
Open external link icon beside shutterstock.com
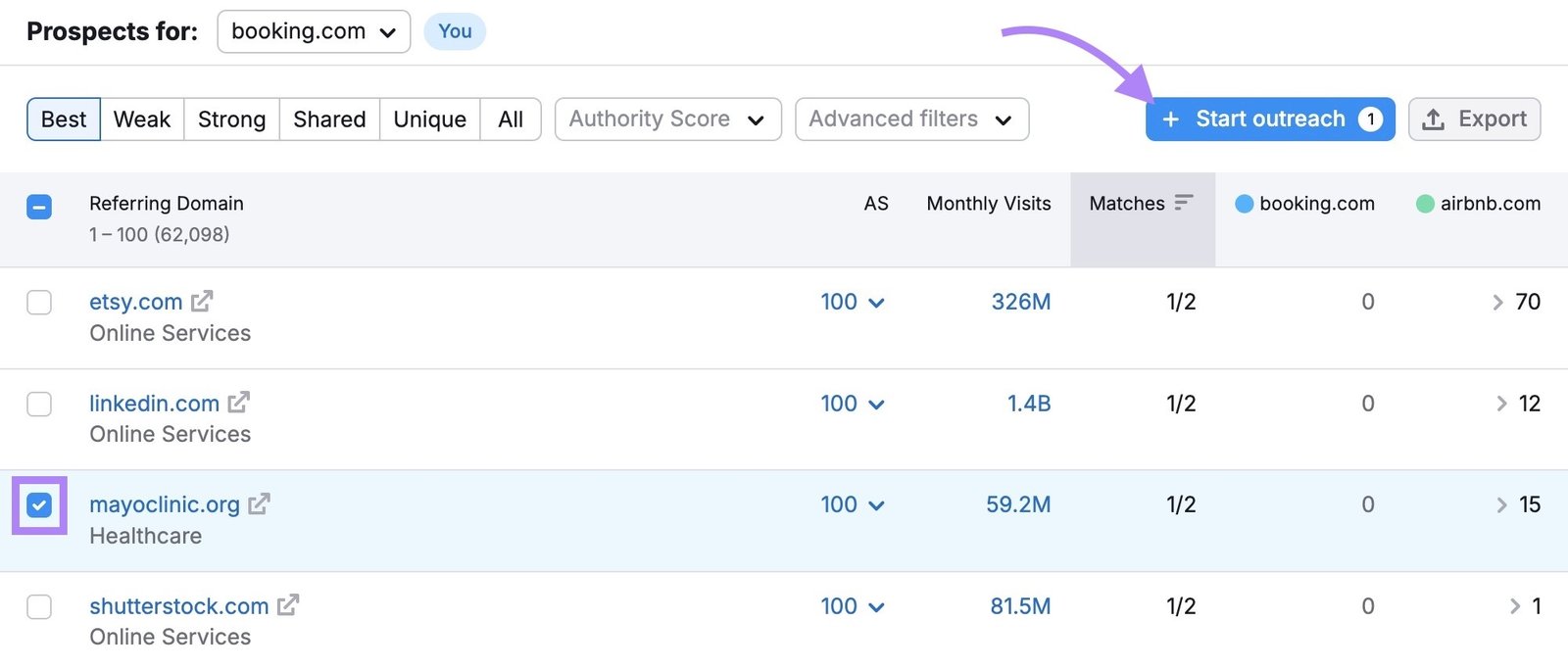(288, 604)
